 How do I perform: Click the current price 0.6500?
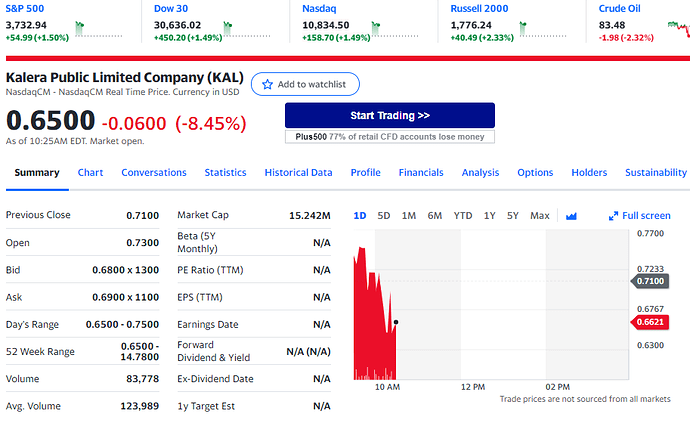tap(50, 121)
